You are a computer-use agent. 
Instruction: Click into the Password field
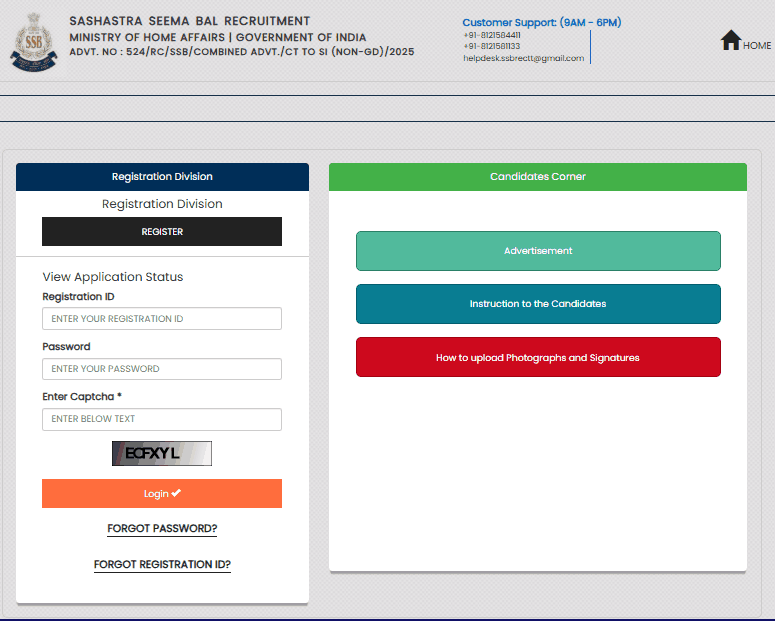point(162,369)
